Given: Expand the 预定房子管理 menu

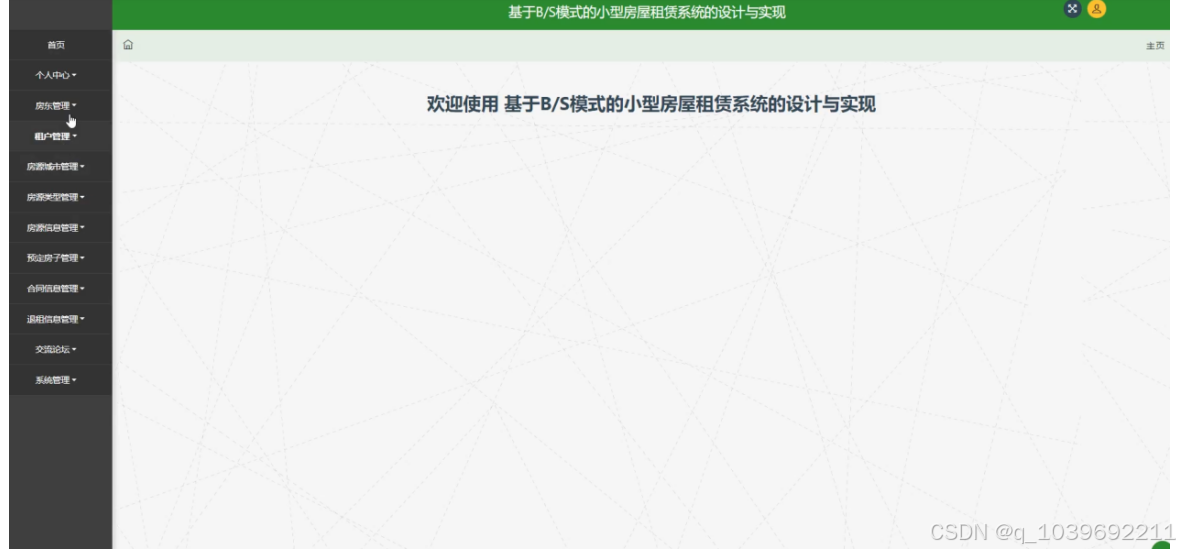Looking at the screenshot, I should [x=56, y=258].
